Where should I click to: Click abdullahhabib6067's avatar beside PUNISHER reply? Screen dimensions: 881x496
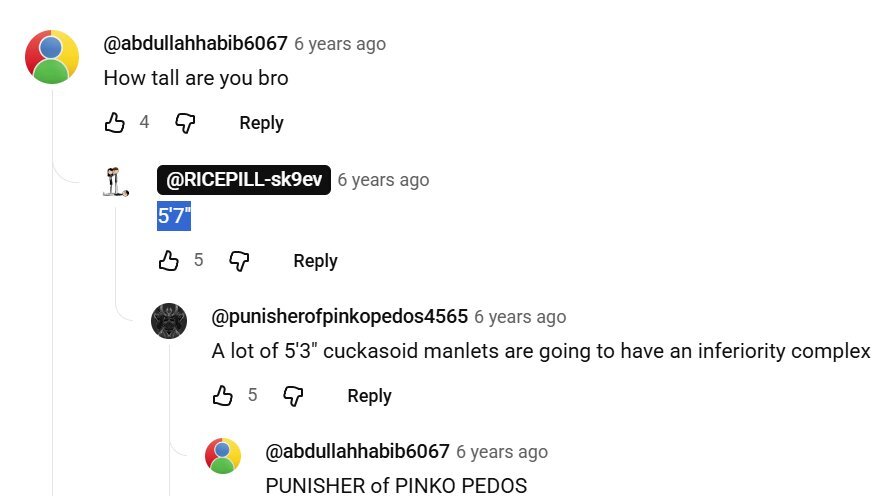(x=222, y=456)
